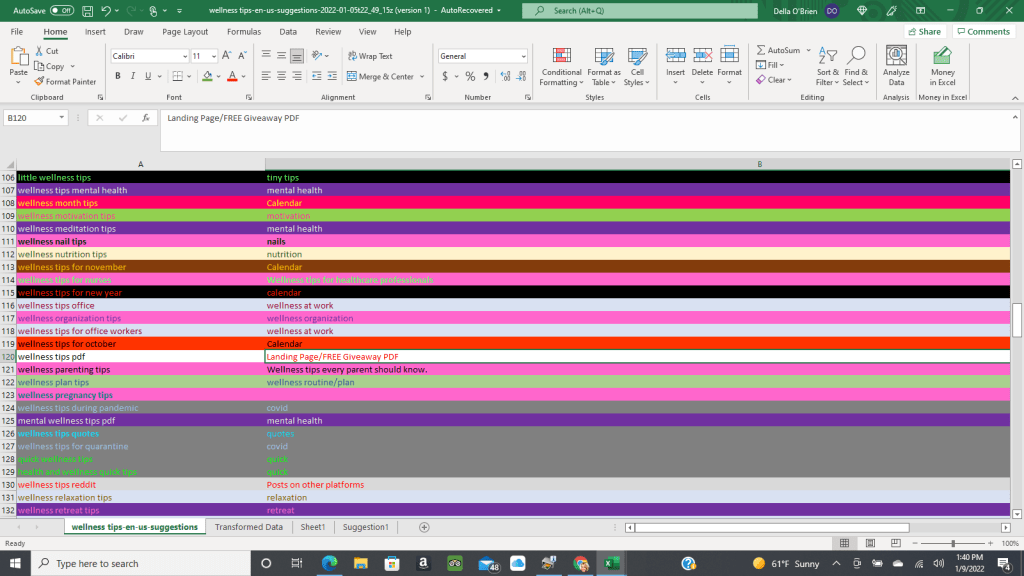Switch to the Transformed Data sheet tab
The image size is (1024, 576).
point(248,527)
